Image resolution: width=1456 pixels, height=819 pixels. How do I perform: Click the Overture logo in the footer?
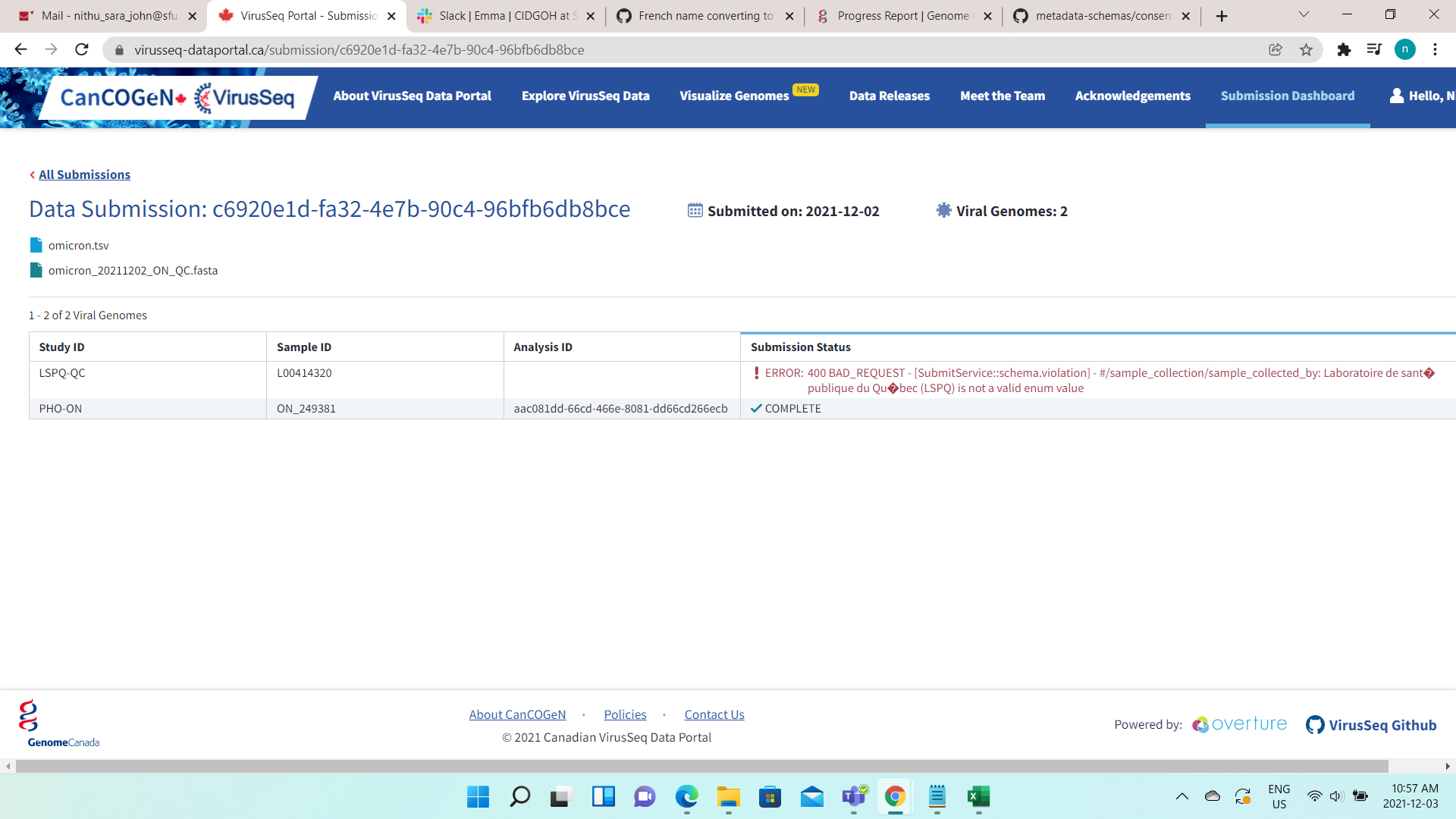pos(1238,724)
